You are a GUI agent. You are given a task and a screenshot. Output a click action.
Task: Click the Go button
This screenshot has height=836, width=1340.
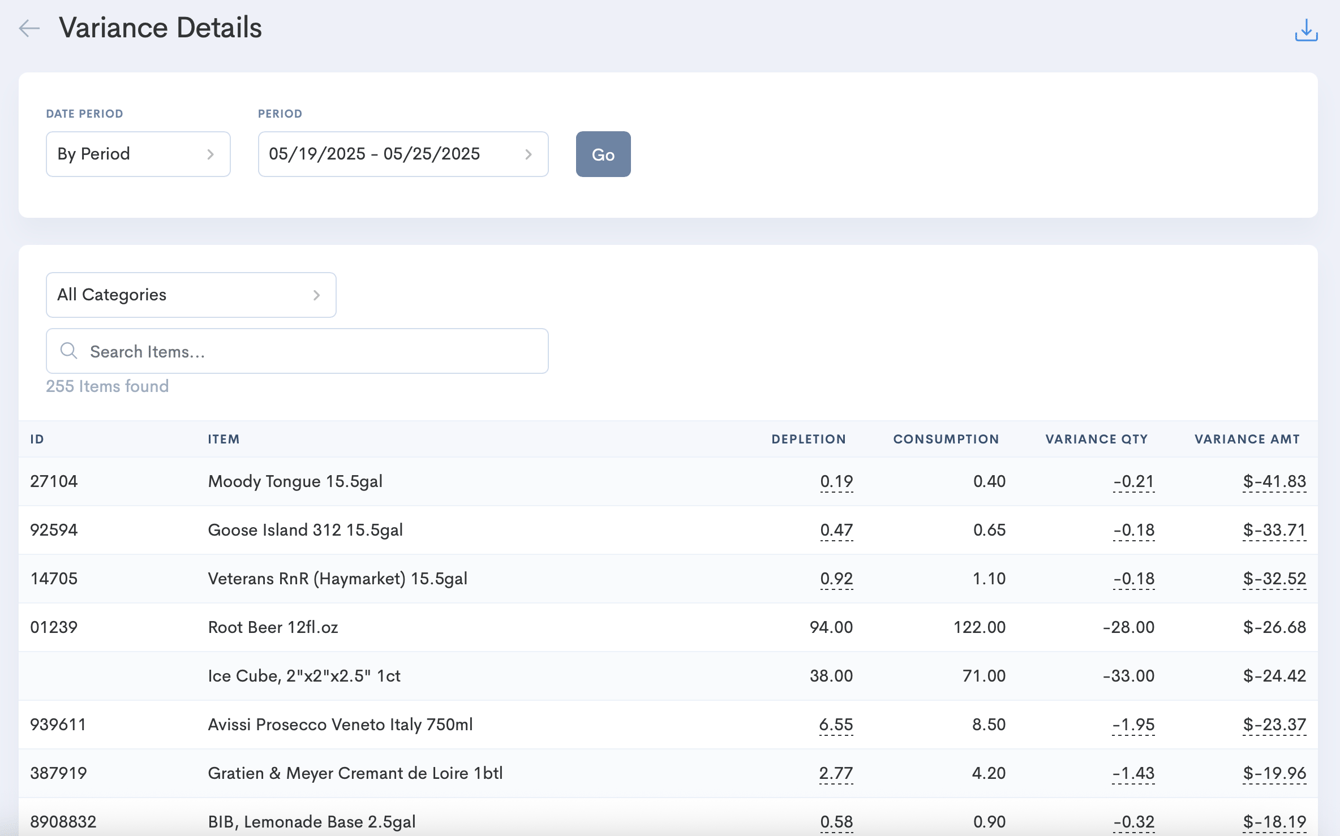[x=603, y=154]
